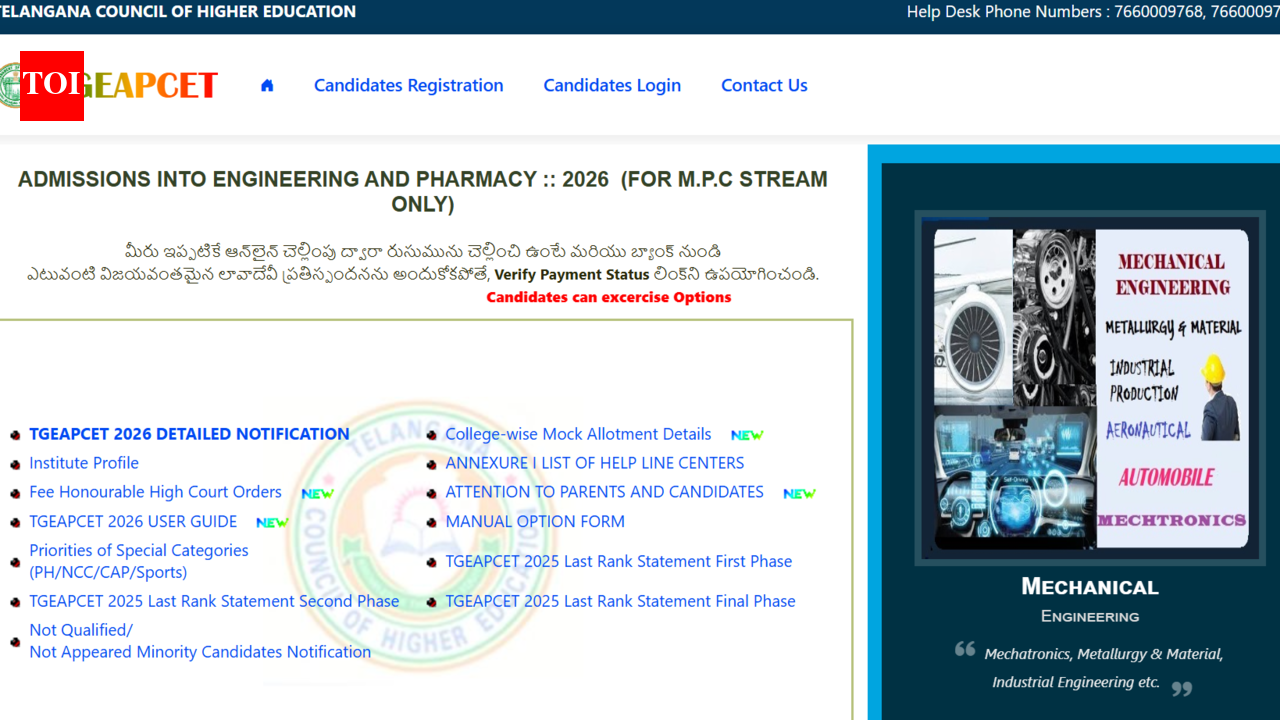This screenshot has width=1280, height=720.
Task: Click the bullet icon before Institute Profile
Action: 15,464
